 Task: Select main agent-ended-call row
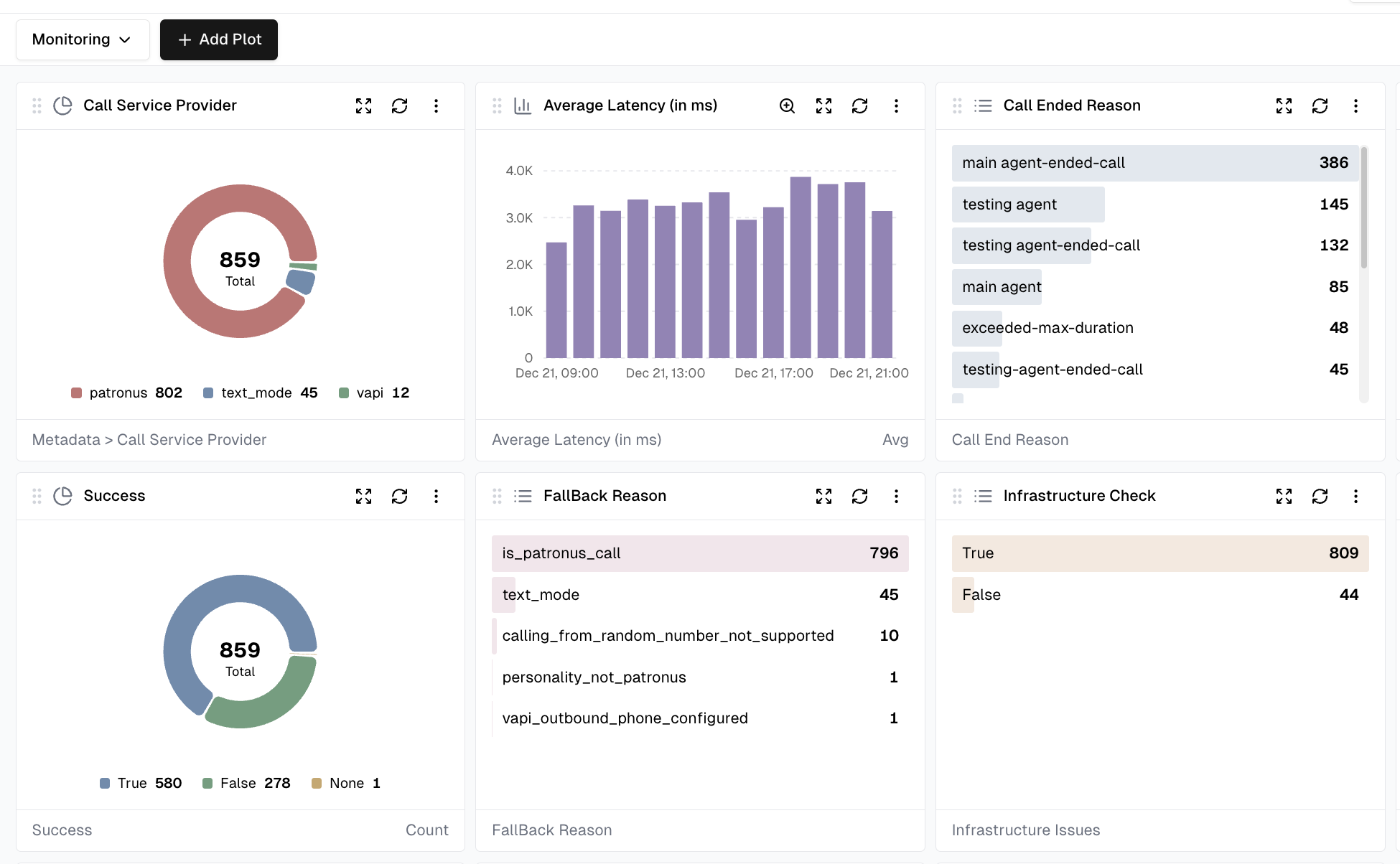click(1154, 164)
